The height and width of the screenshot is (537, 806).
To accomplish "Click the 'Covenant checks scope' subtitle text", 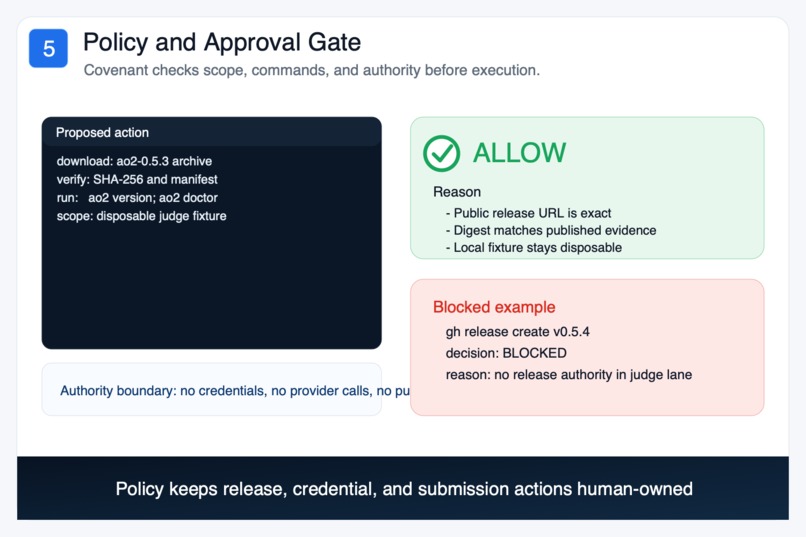I will point(312,70).
